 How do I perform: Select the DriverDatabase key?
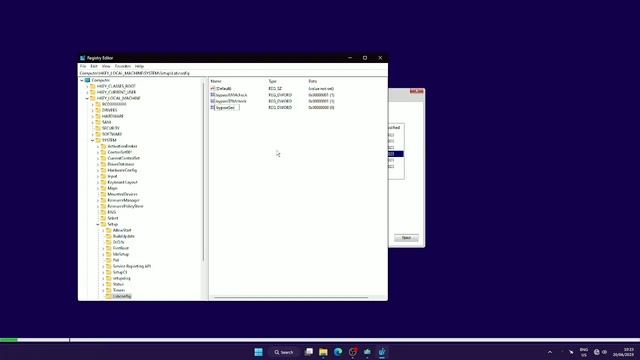[121, 164]
